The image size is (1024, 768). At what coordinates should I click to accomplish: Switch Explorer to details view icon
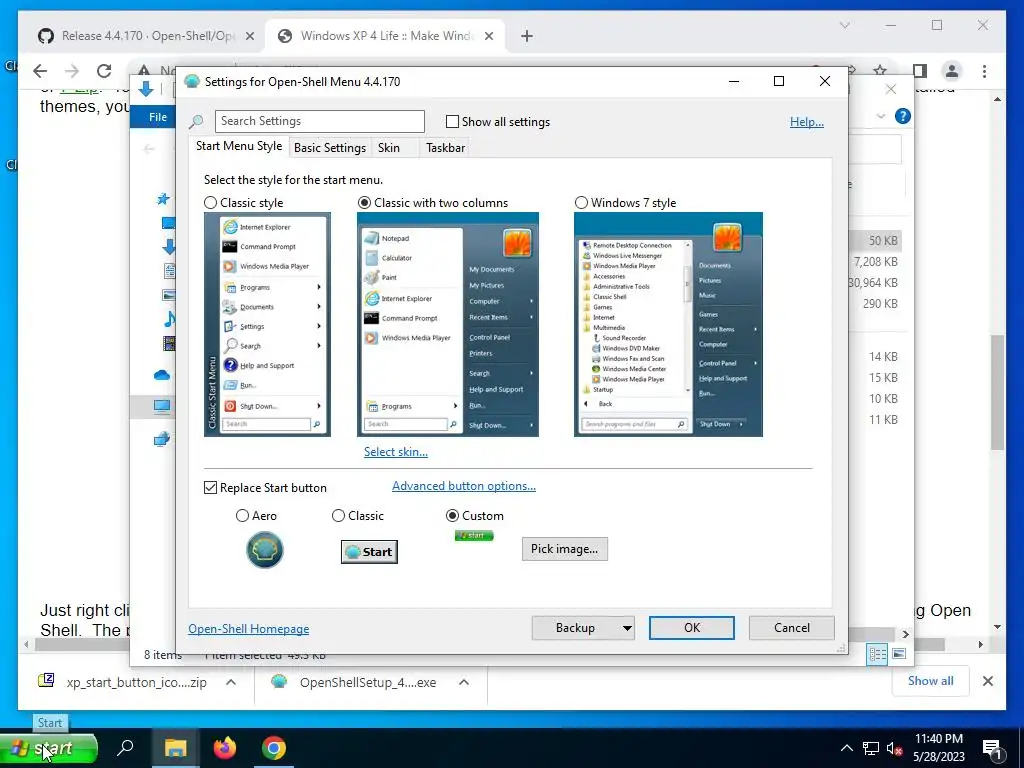pyautogui.click(x=877, y=654)
